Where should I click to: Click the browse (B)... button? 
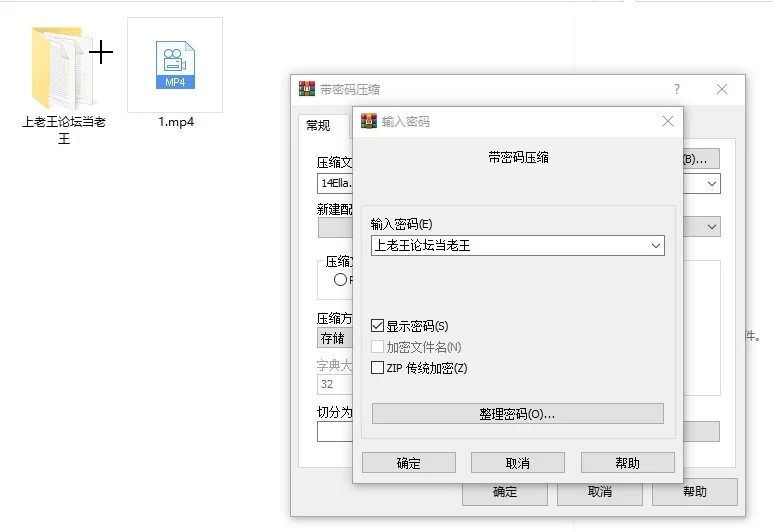pos(701,159)
